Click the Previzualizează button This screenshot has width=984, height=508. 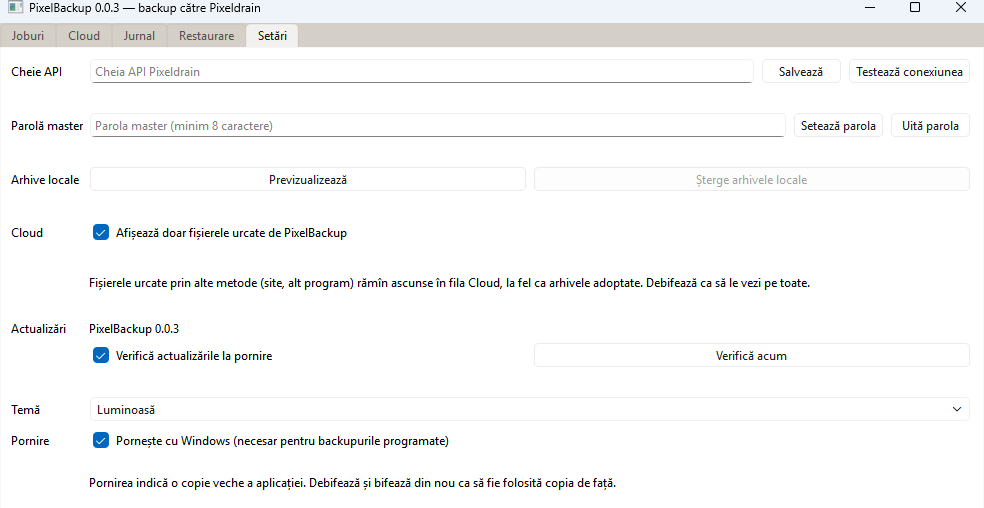pyautogui.click(x=308, y=180)
